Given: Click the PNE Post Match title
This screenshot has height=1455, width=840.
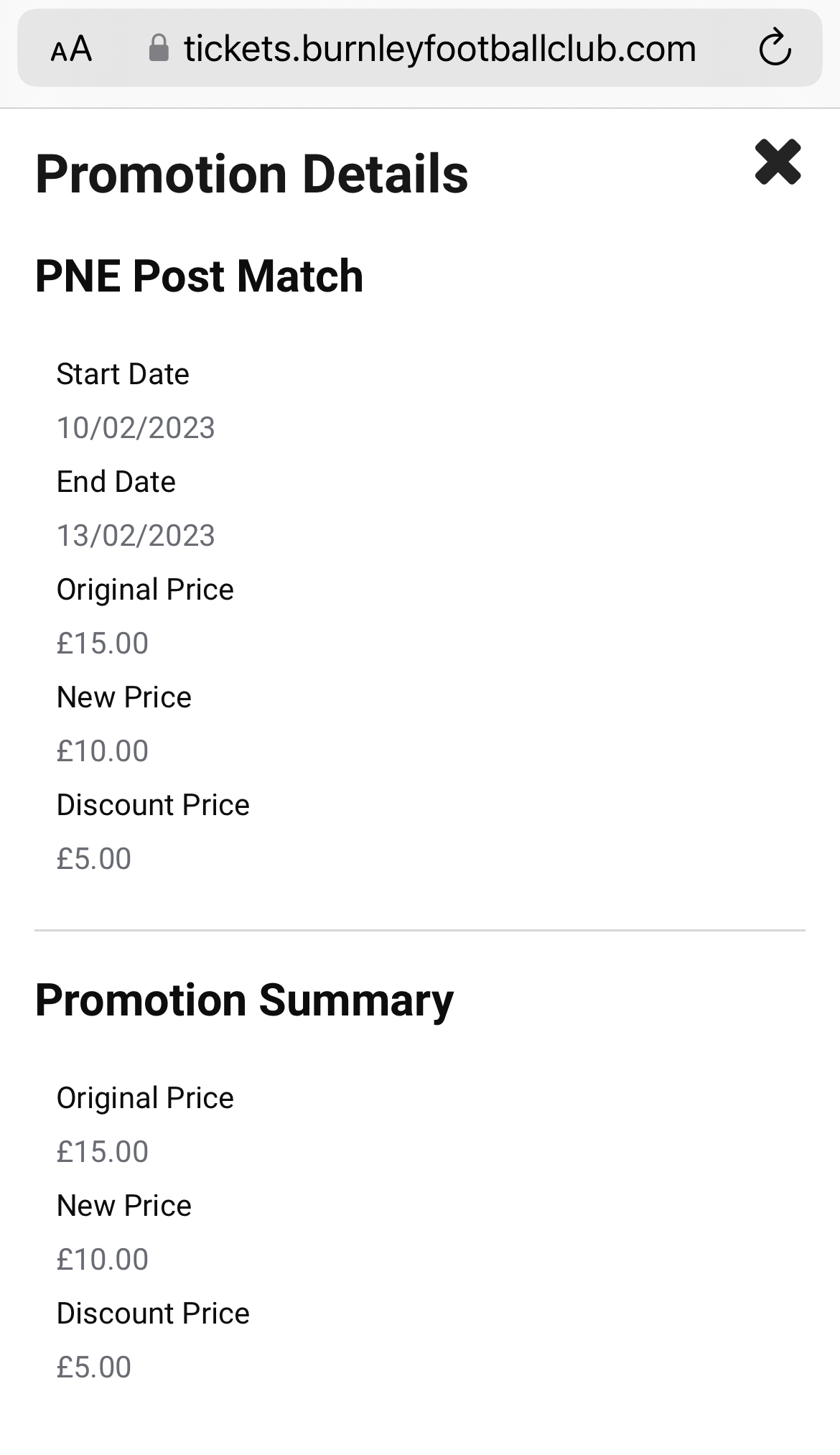Looking at the screenshot, I should 199,276.
